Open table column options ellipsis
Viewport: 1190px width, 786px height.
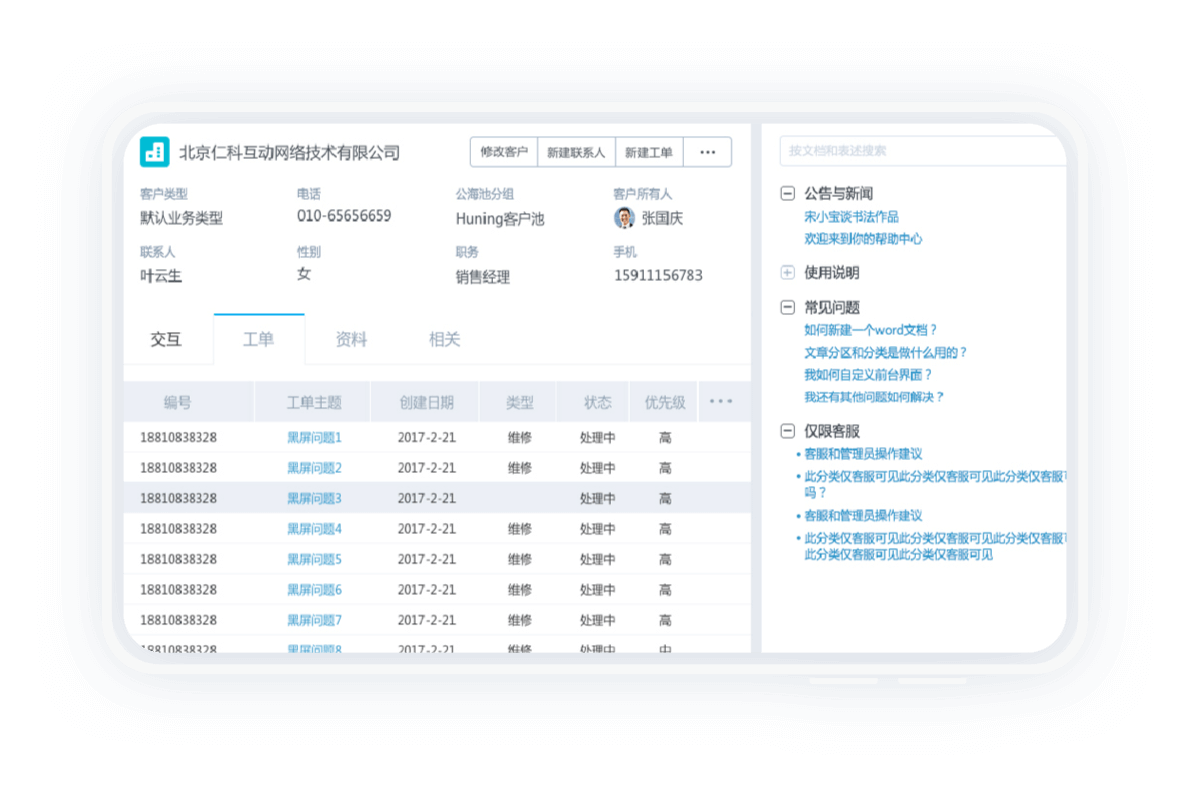[720, 402]
